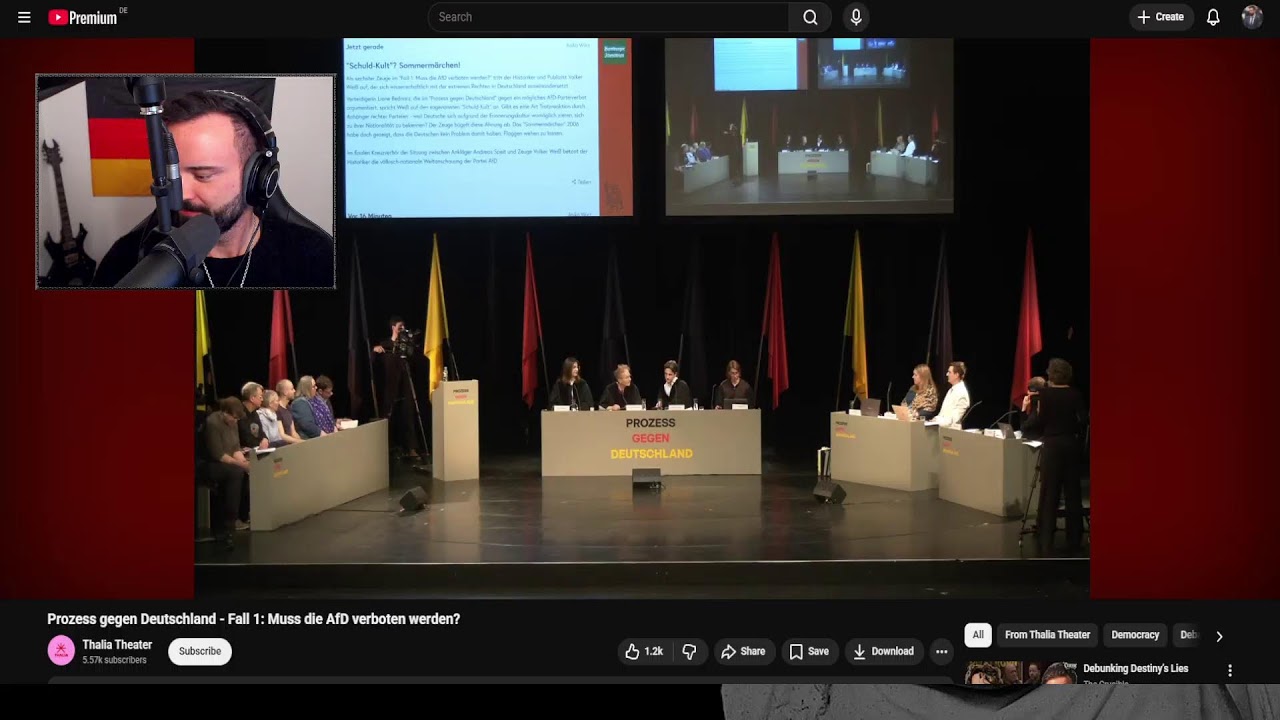Open Debunking Destiny's Lies video title
The height and width of the screenshot is (720, 1280).
click(1136, 668)
